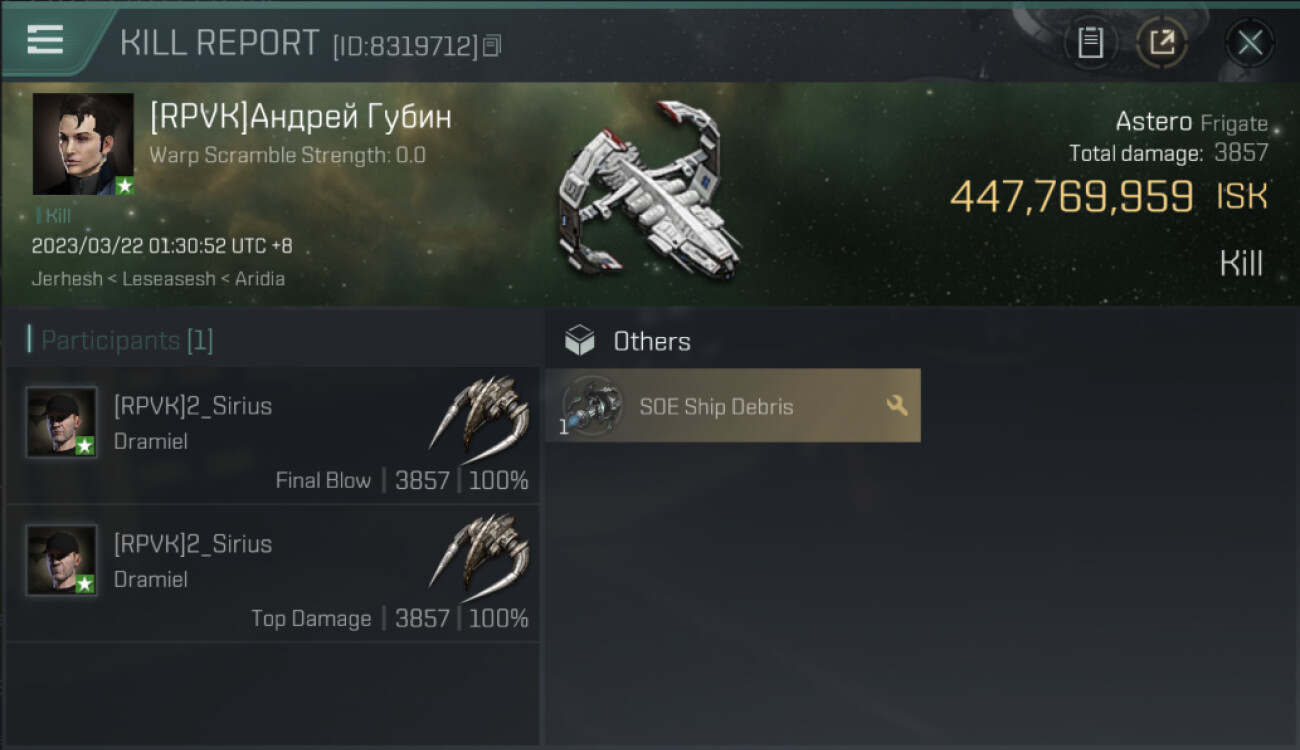Copy the kill report ID
Viewport: 1300px width, 750px height.
(491, 46)
